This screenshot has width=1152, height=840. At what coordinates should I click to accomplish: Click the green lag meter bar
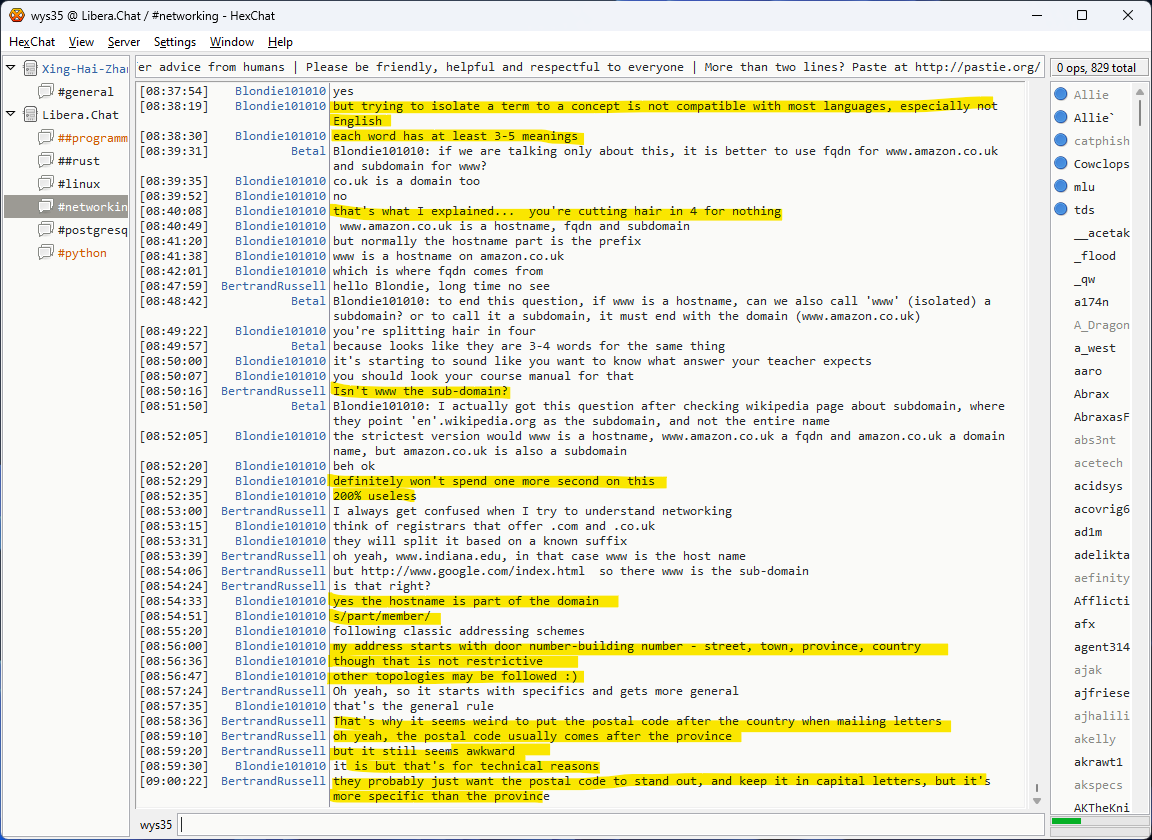point(1067,822)
